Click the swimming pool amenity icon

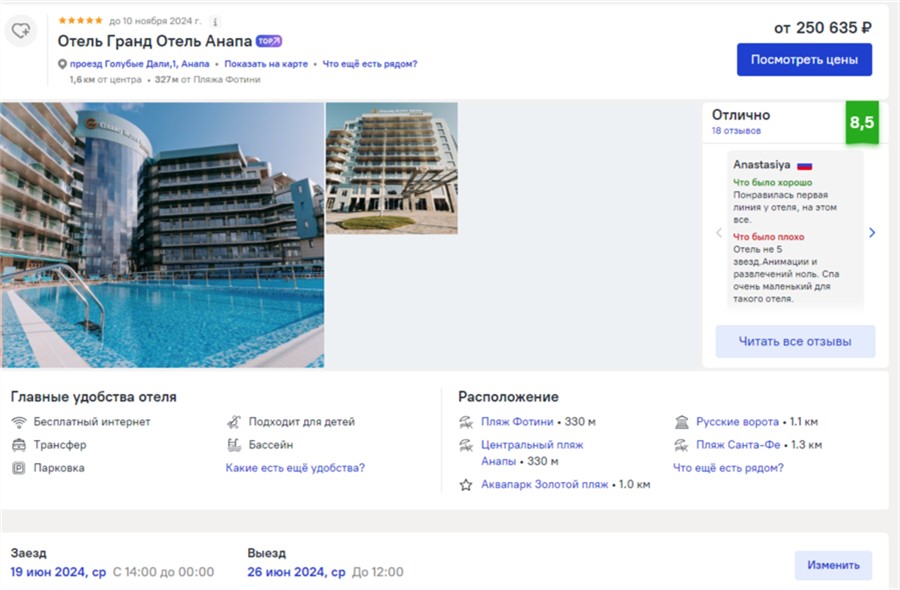(233, 445)
